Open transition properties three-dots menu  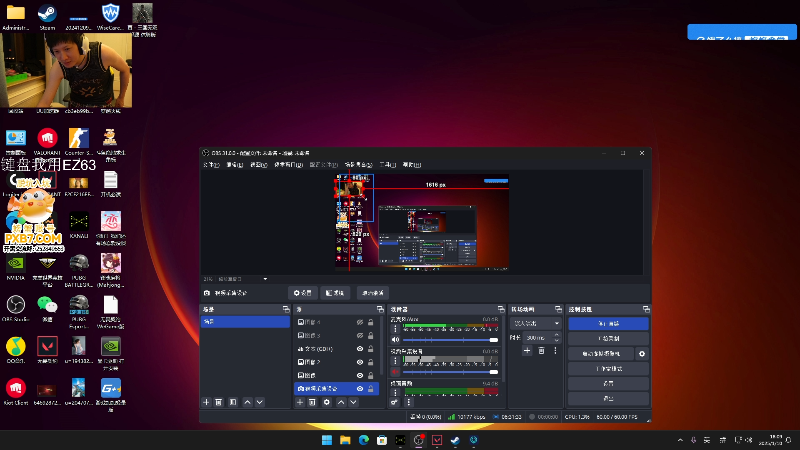tap(555, 351)
